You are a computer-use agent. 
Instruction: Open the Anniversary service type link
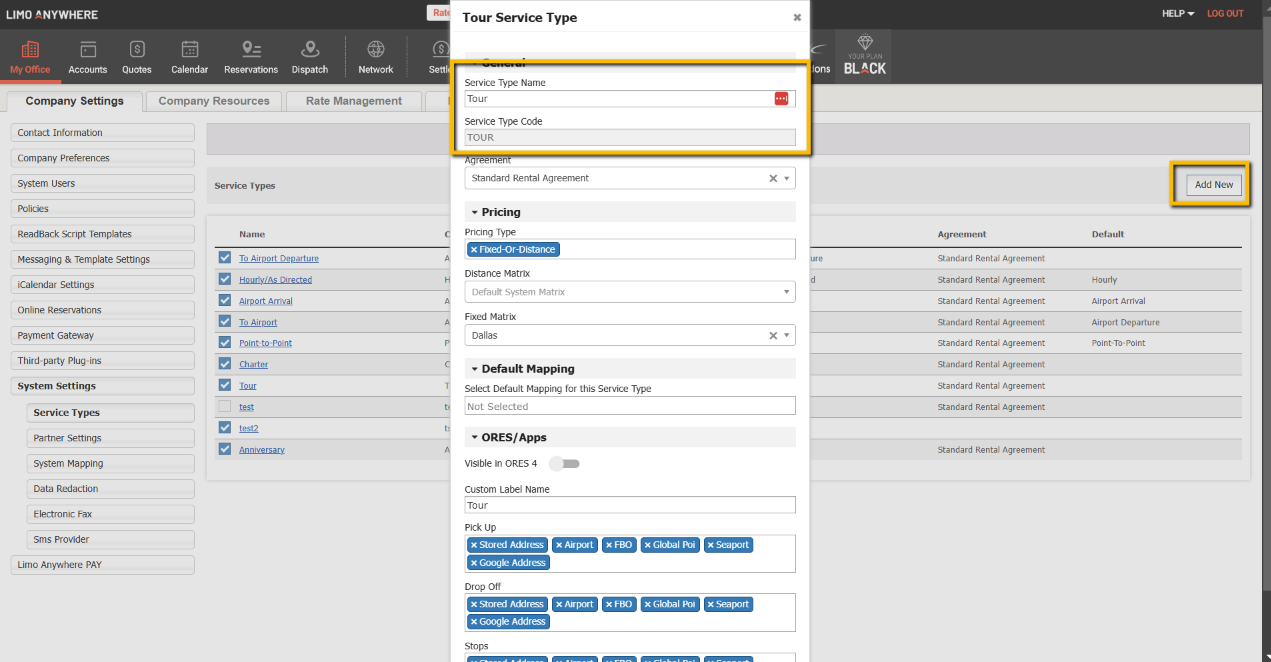(x=261, y=450)
